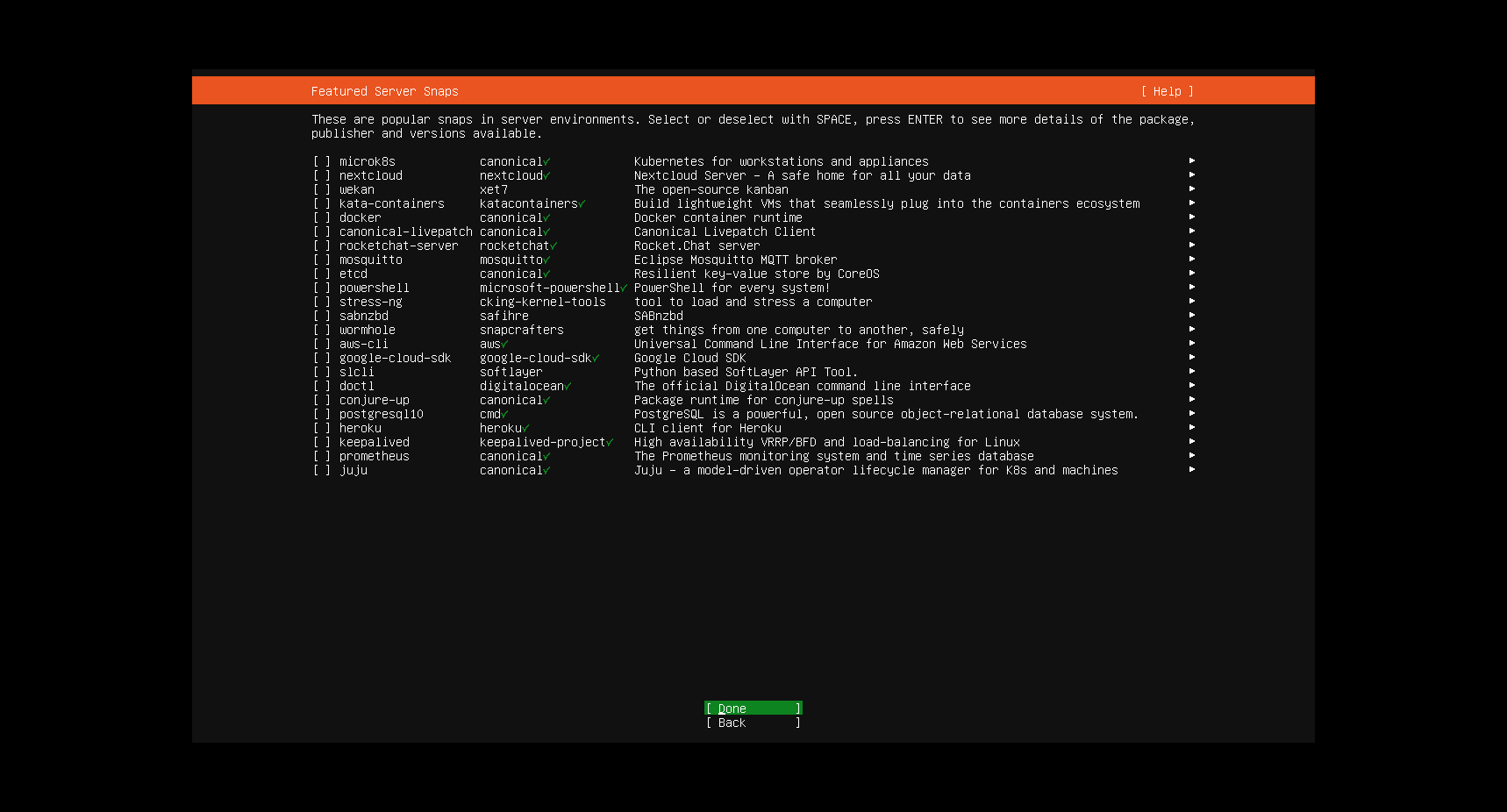The width and height of the screenshot is (1507, 812).
Task: Enable canonical-livepatch checkbox
Action: click(322, 231)
